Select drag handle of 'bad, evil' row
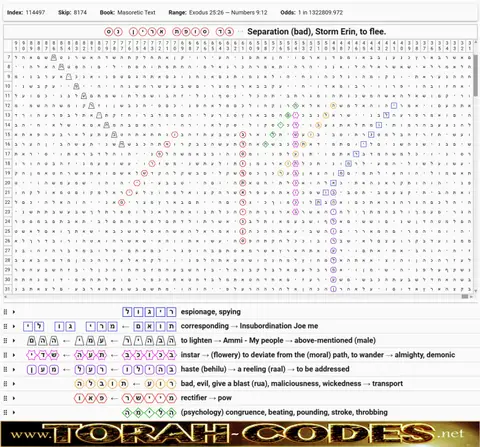The width and height of the screenshot is (480, 447). (5, 383)
